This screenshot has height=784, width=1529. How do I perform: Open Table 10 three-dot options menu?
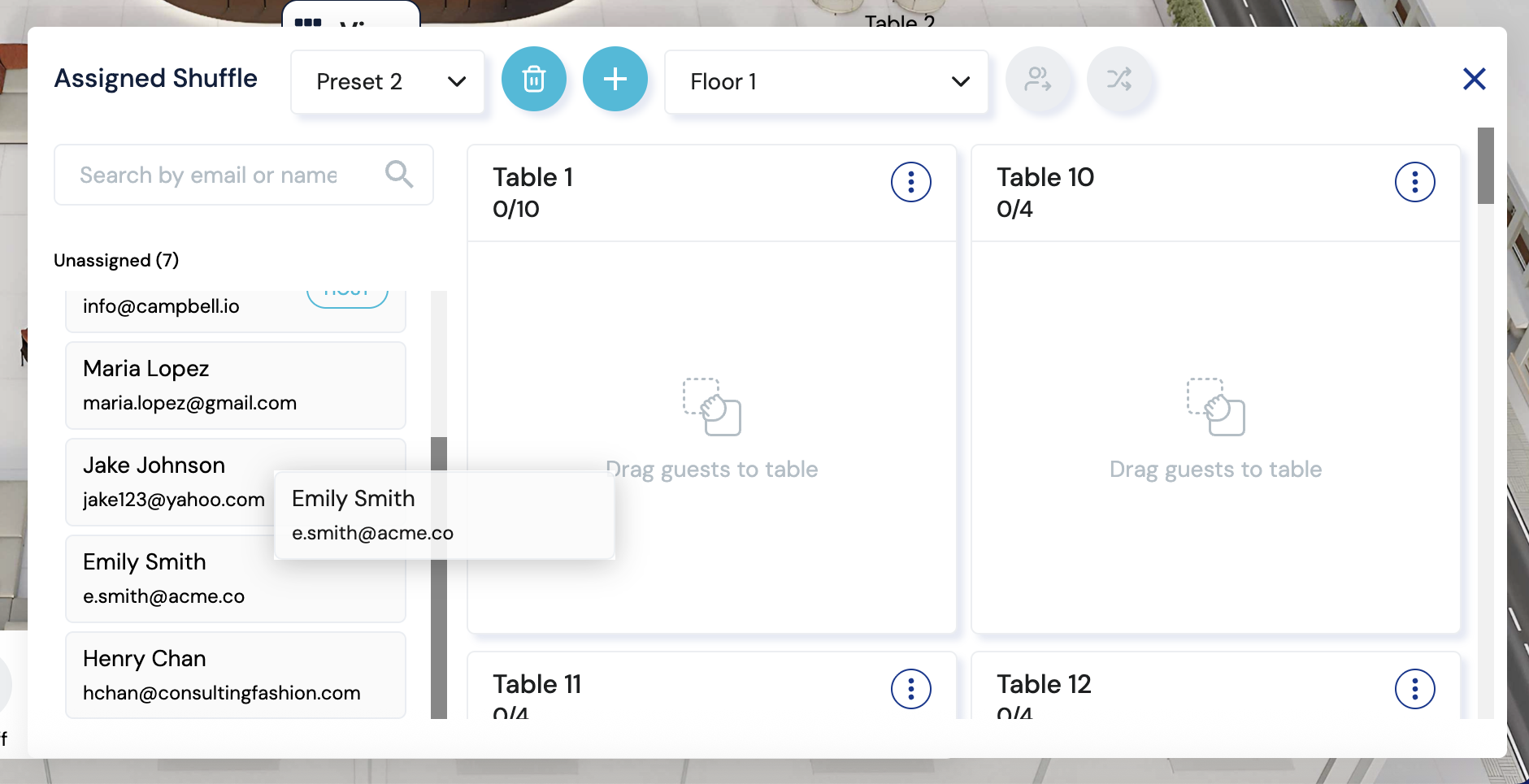[1414, 182]
